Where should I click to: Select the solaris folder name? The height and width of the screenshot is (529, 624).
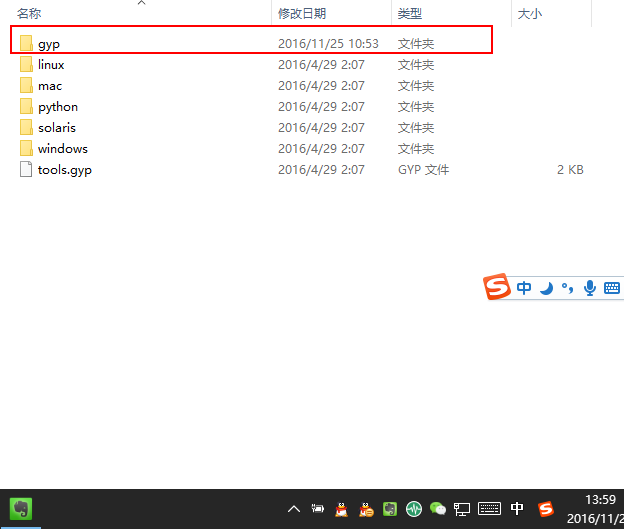click(x=57, y=128)
